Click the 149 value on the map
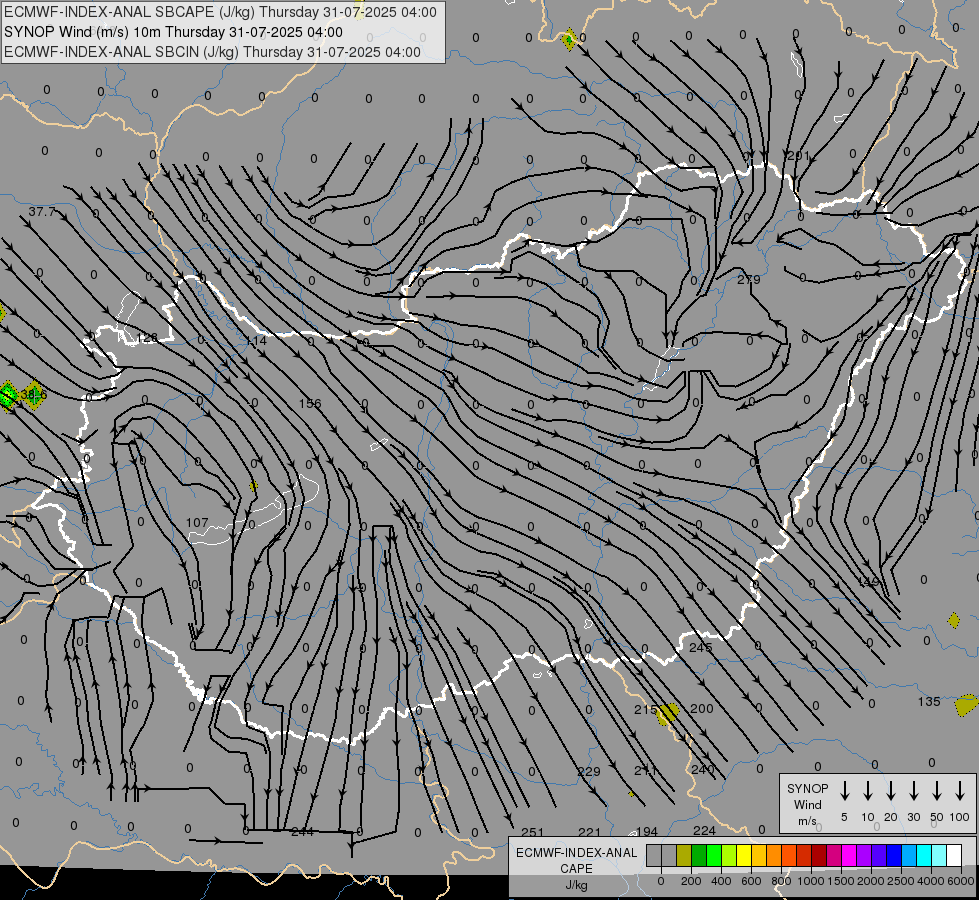 click(868, 581)
